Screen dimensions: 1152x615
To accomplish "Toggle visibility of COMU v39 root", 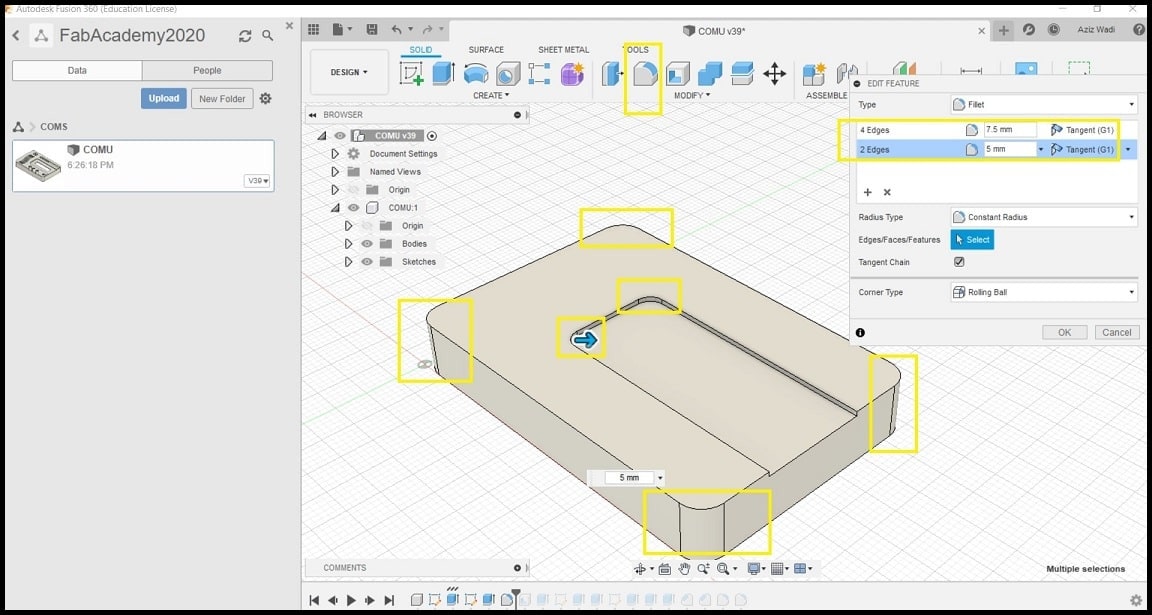I will click(x=339, y=136).
